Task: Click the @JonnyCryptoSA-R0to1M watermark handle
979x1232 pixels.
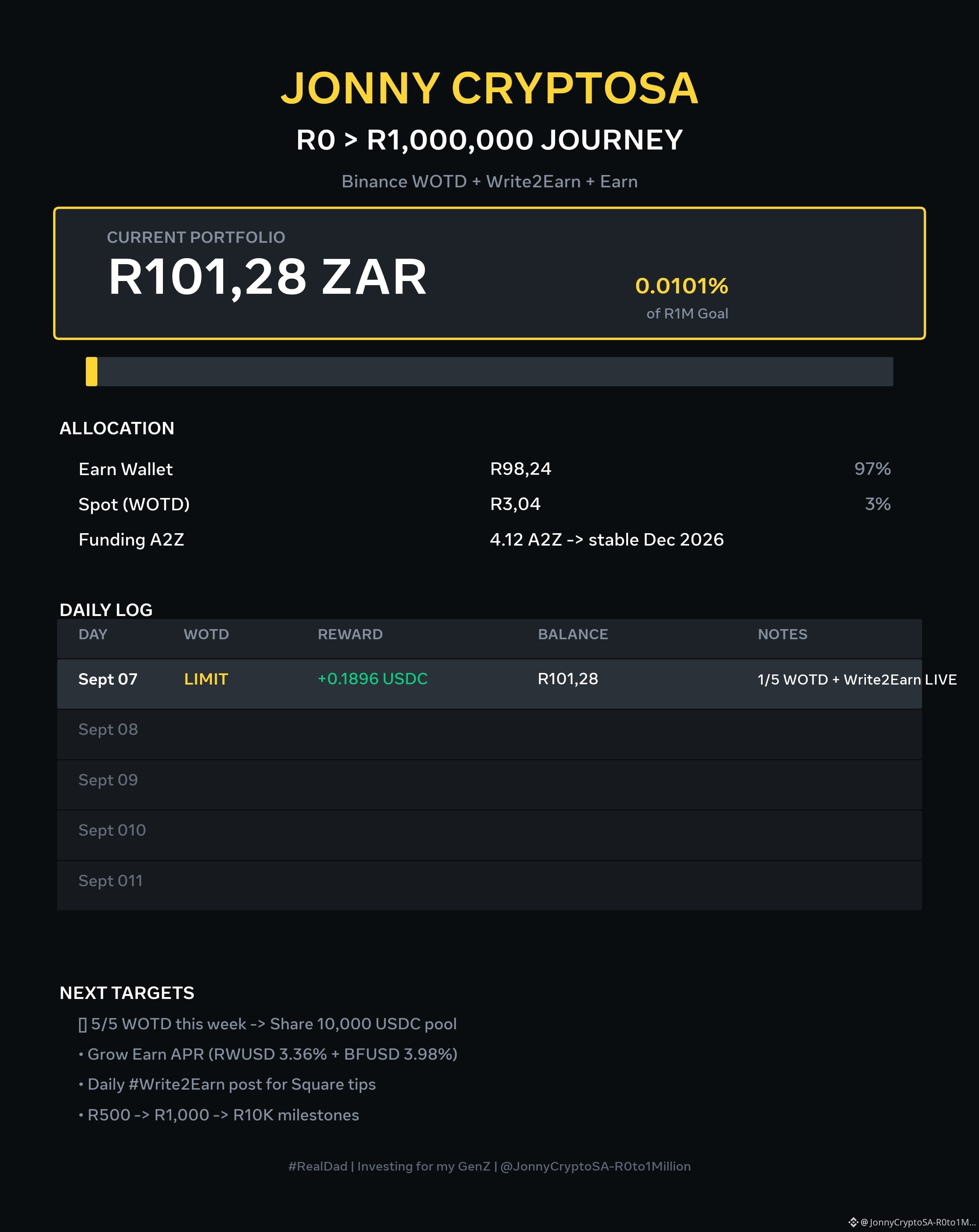Action: (x=918, y=1222)
